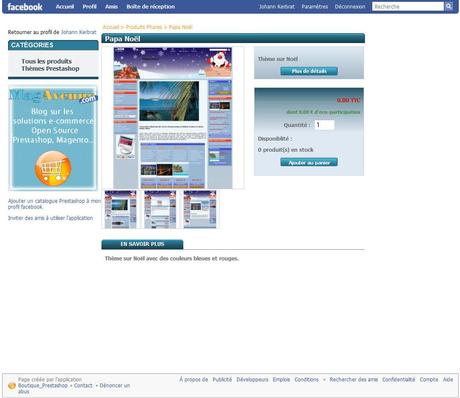Click Aide footer link
Screen dimensions: 460x398
[448, 380]
